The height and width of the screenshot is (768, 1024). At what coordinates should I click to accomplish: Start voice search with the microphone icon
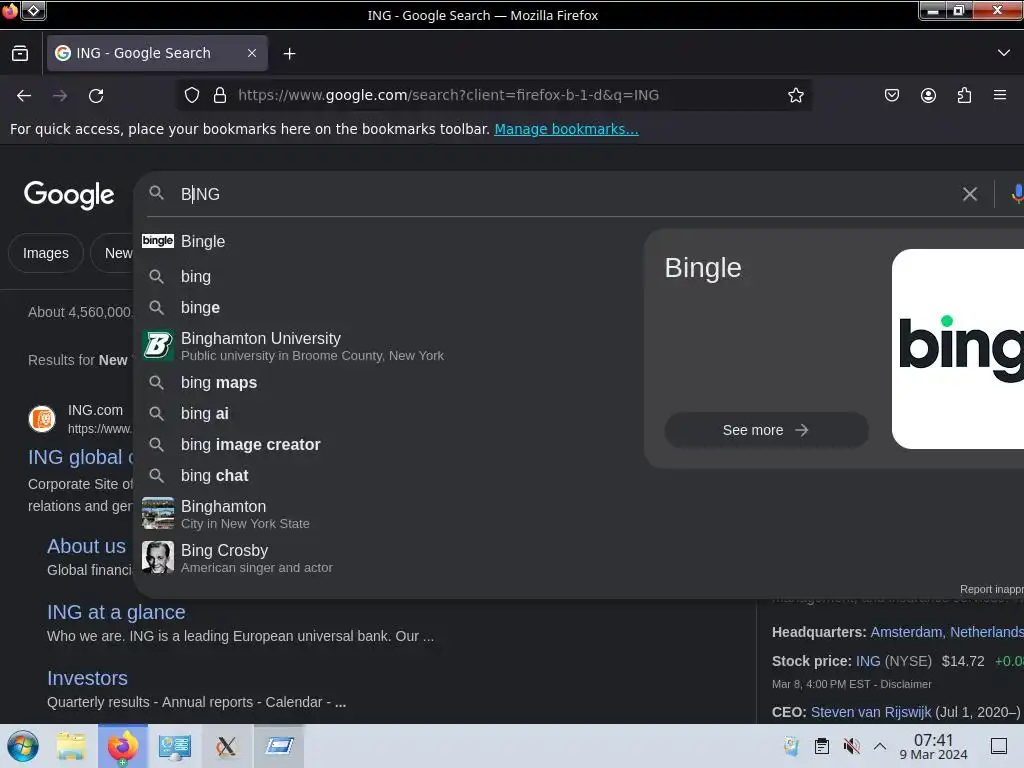pyautogui.click(x=1016, y=194)
